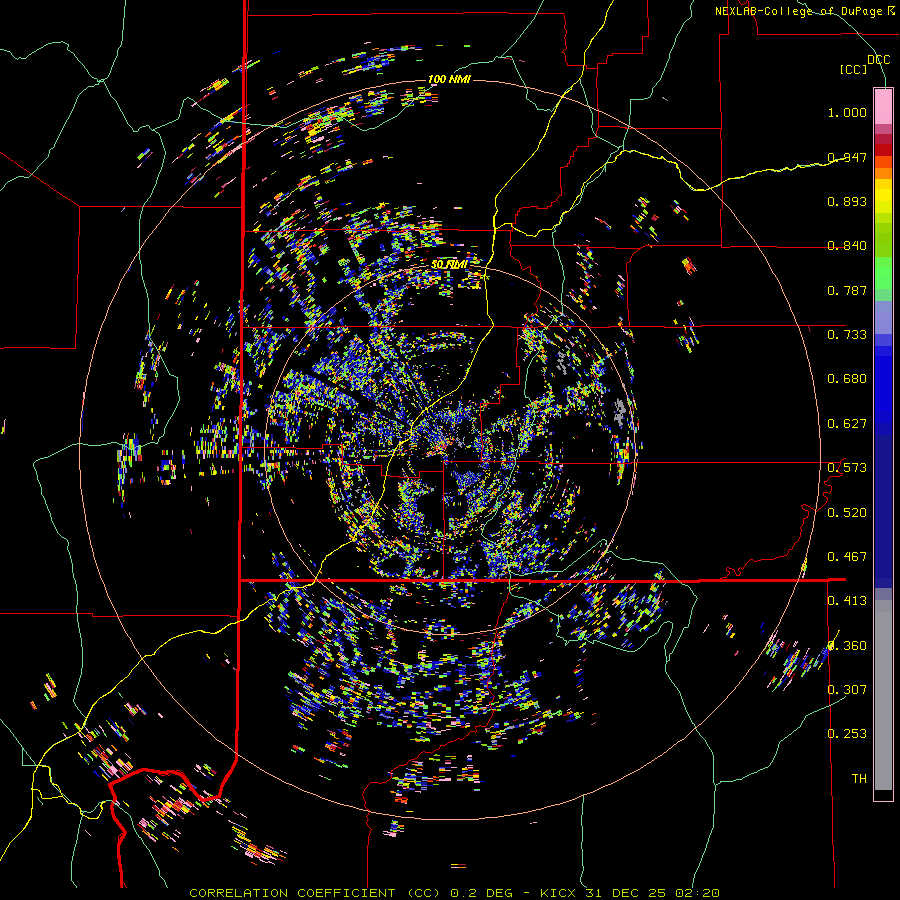The height and width of the screenshot is (900, 900).
Task: Select the 0.520 color scale value
Action: [847, 513]
